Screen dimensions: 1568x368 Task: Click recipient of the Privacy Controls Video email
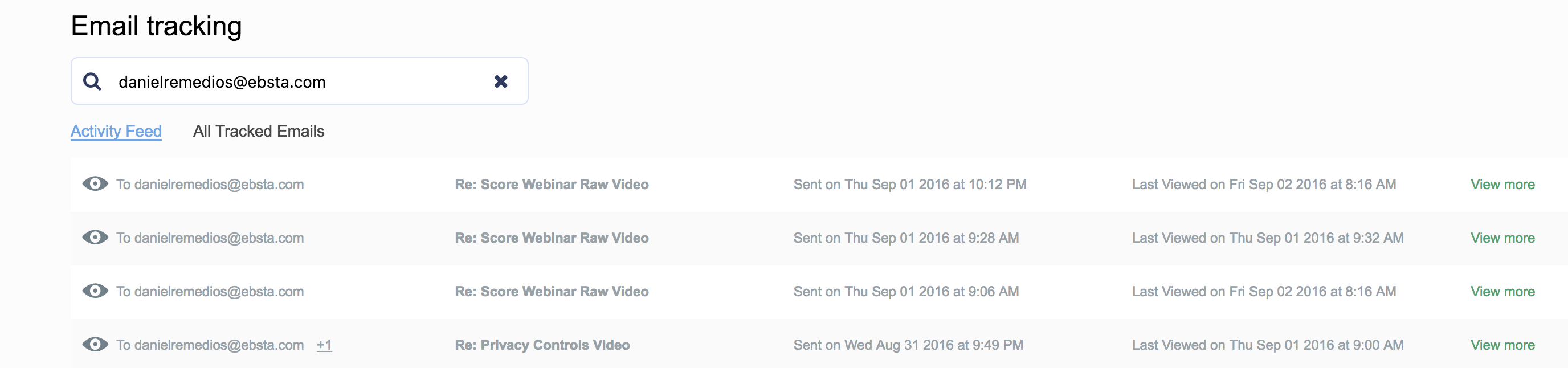coord(210,345)
